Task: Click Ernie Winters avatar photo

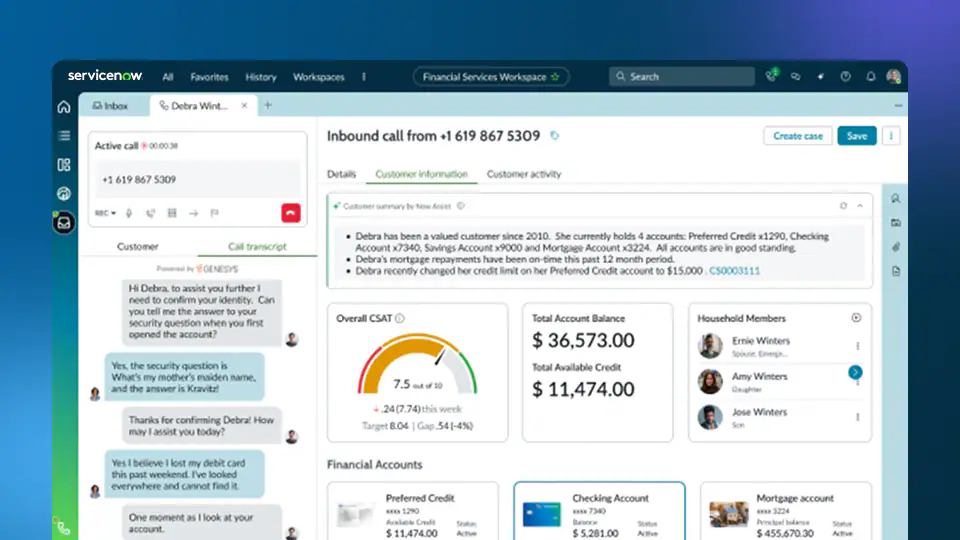Action: [710, 346]
